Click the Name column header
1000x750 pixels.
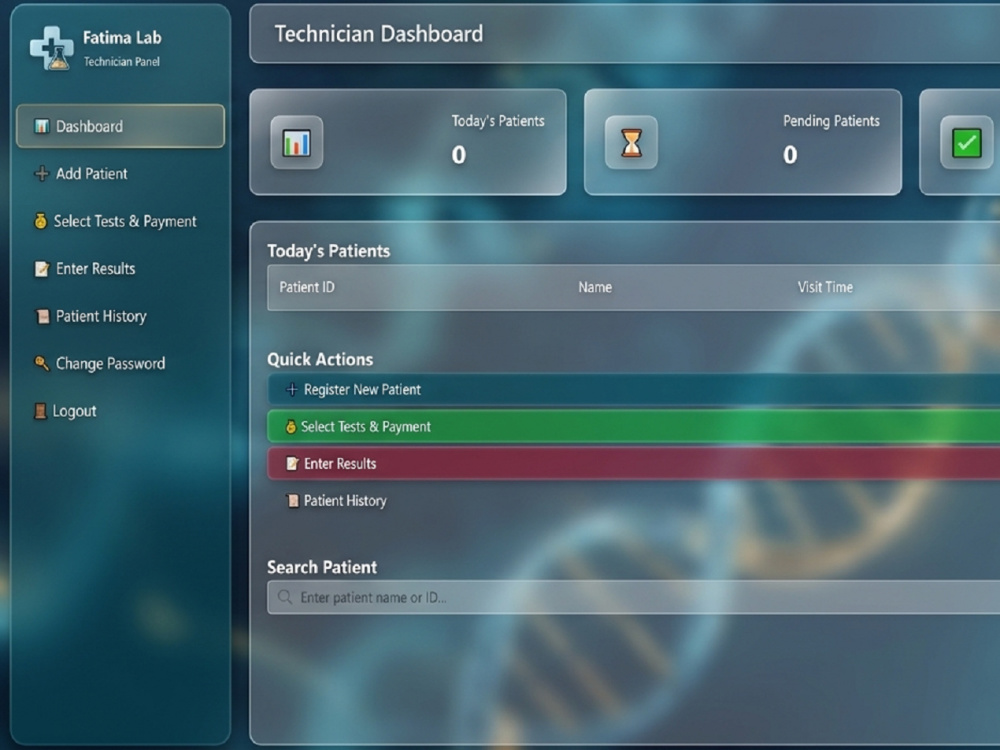click(x=595, y=288)
